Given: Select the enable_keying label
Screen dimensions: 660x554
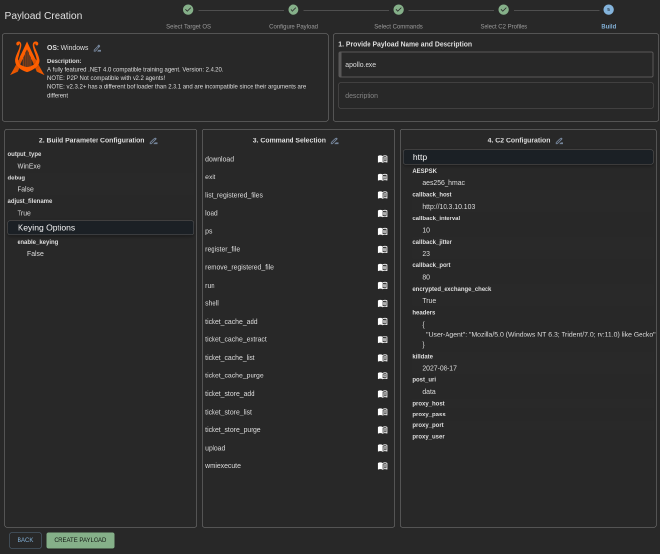Looking at the screenshot, I should [x=38, y=242].
